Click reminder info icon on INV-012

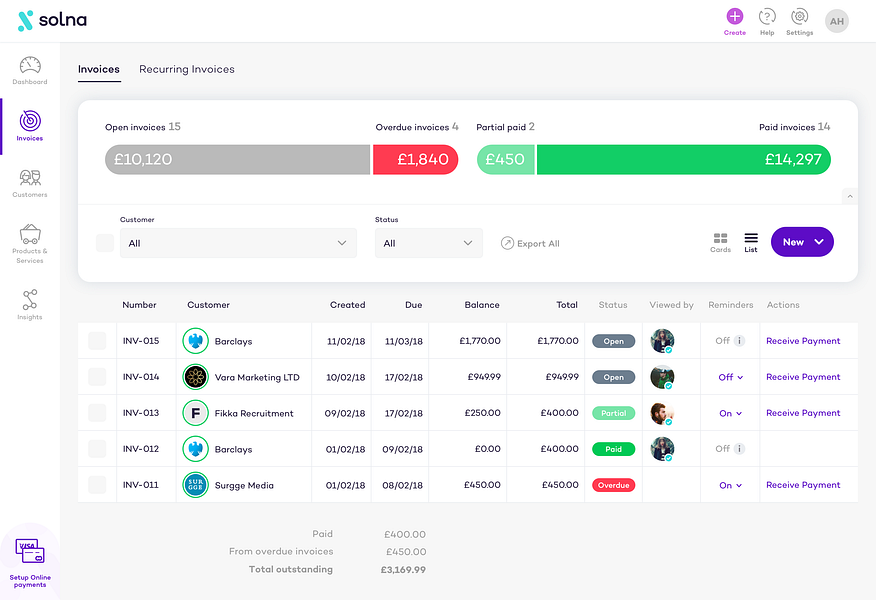pyautogui.click(x=739, y=449)
